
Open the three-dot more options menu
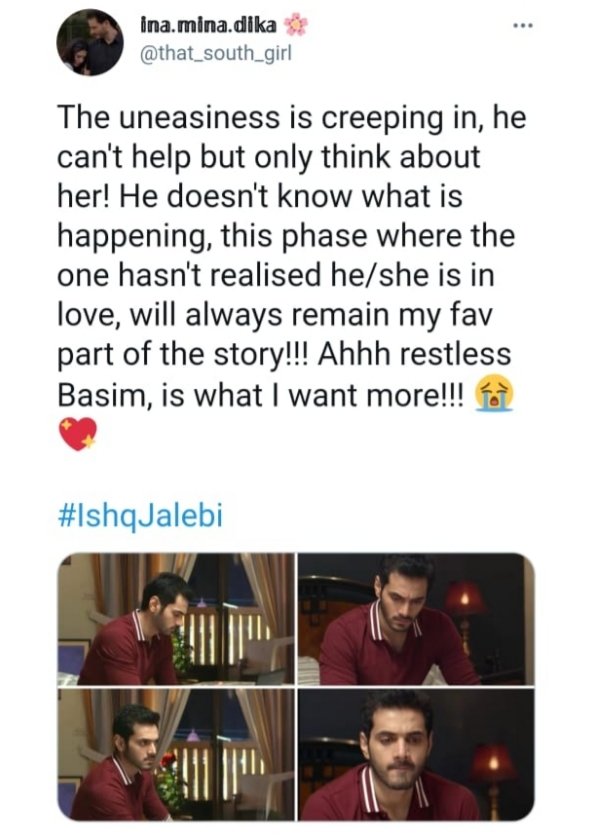tap(522, 26)
